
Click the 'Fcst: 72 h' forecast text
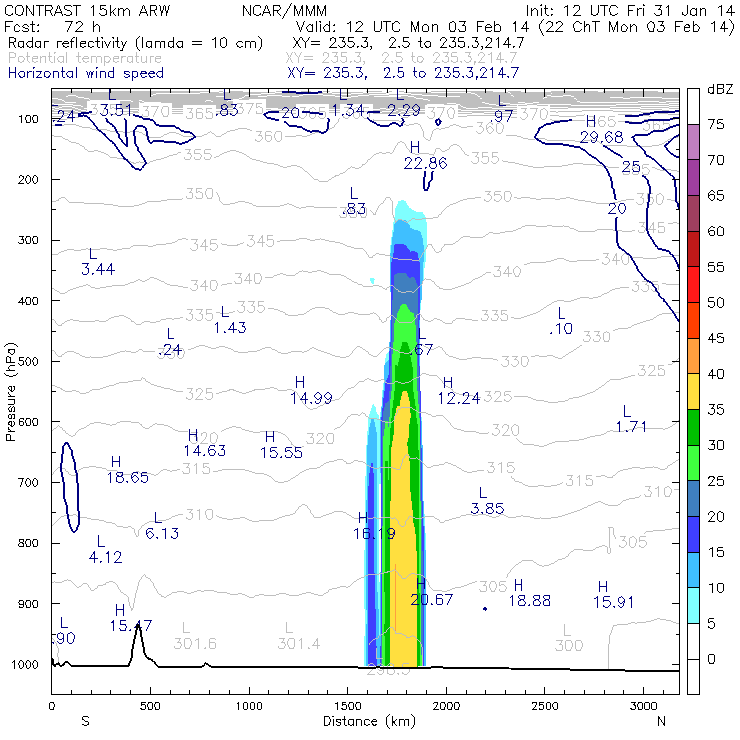coord(52,26)
